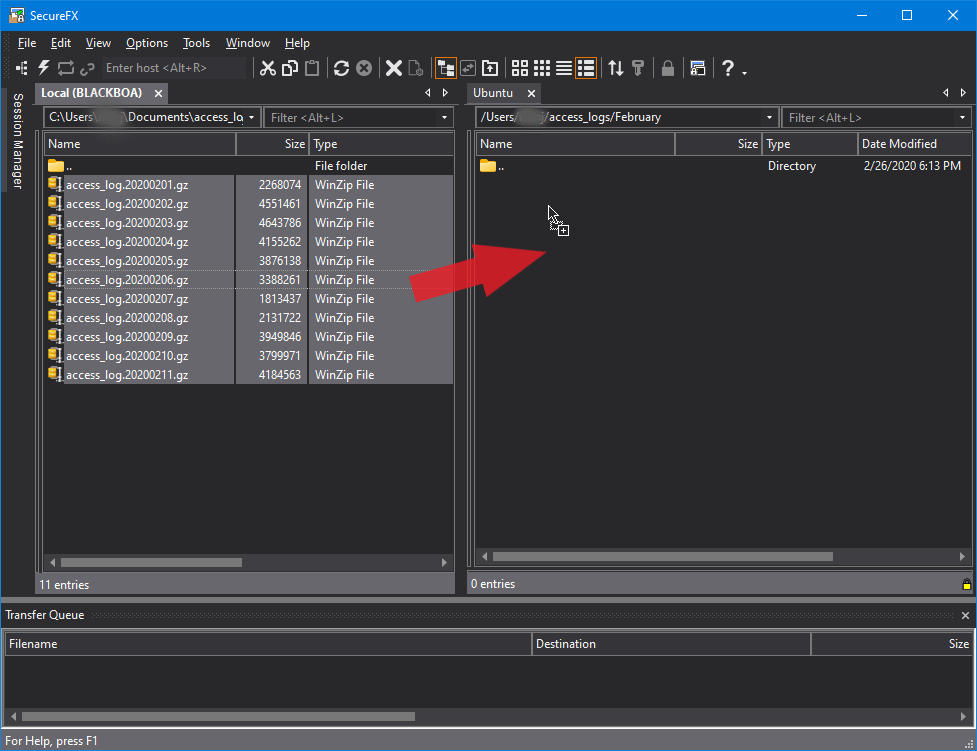
Task: Click the remote pane parent directory folder
Action: point(488,166)
